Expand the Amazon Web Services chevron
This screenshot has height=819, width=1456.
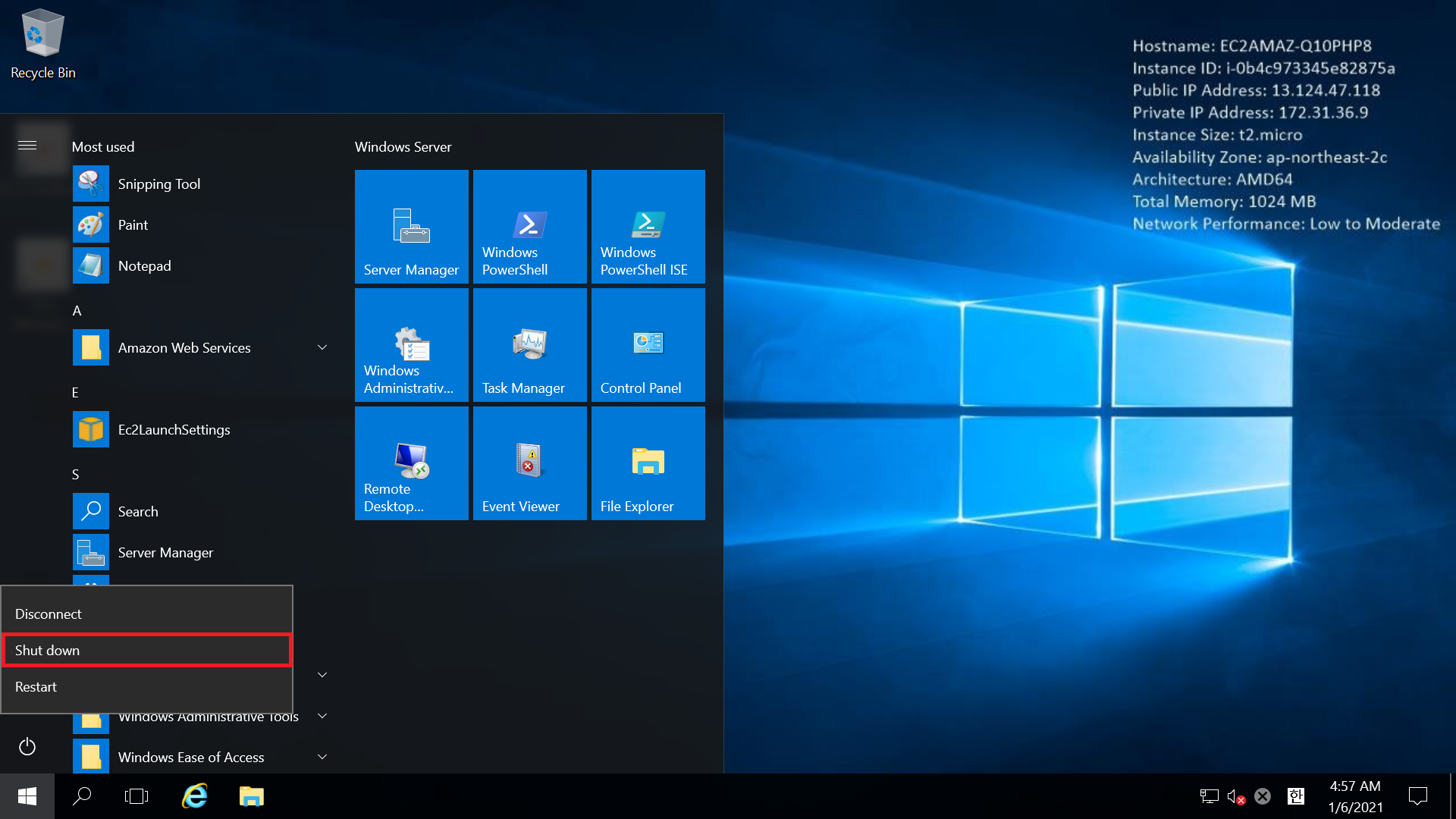322,348
